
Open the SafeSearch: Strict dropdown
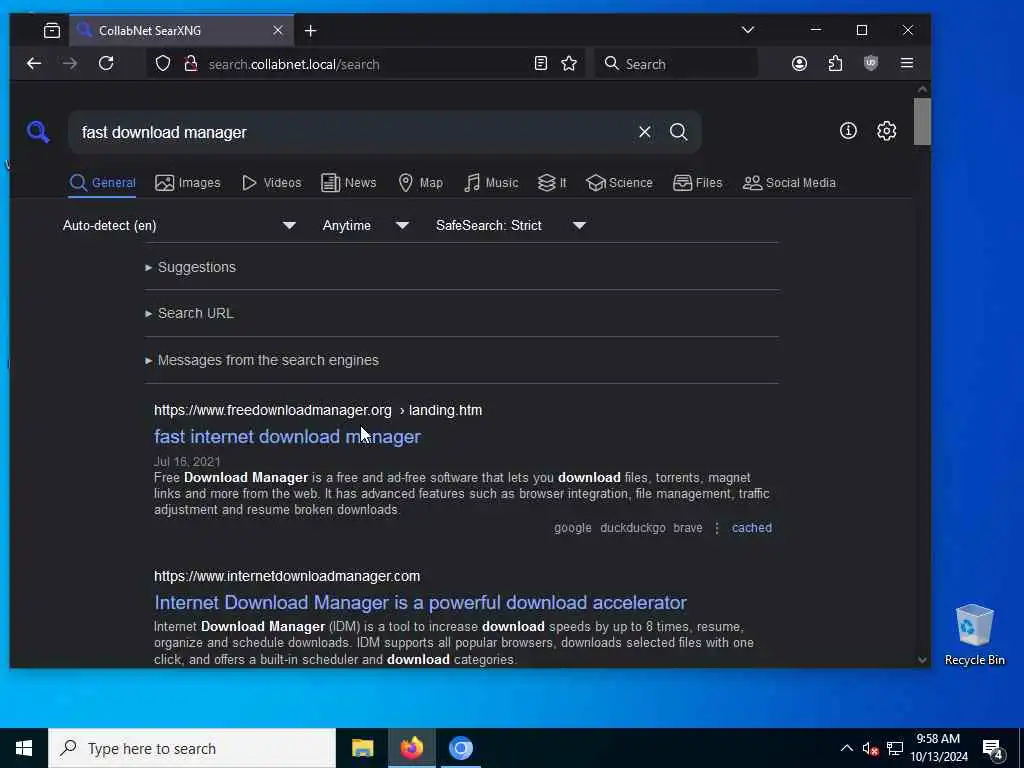(x=510, y=225)
